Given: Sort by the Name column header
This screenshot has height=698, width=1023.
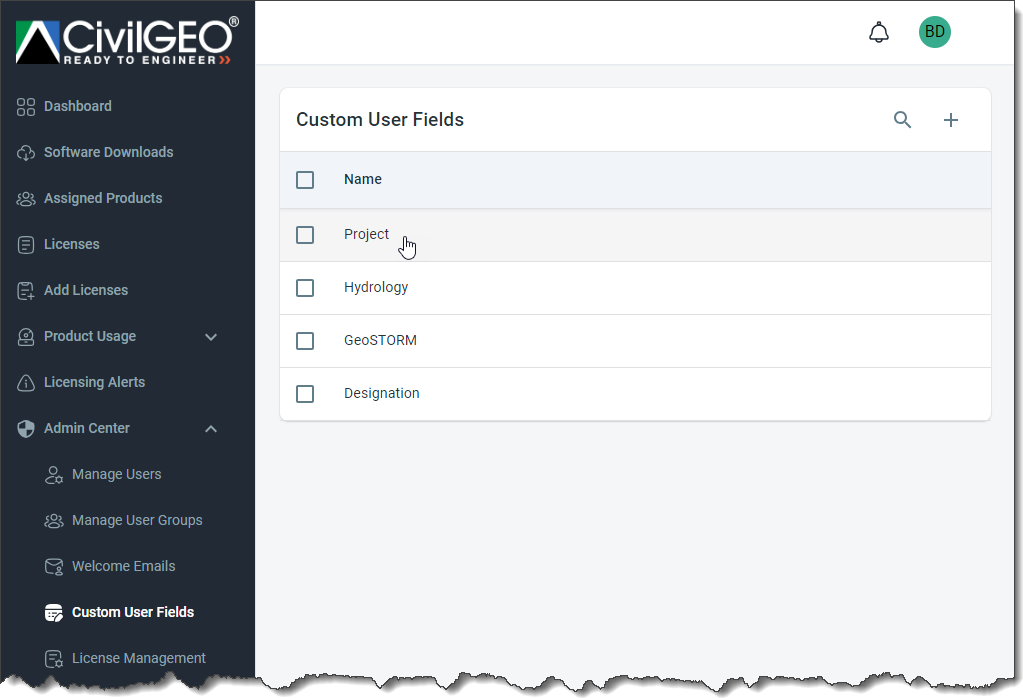Looking at the screenshot, I should tap(363, 179).
